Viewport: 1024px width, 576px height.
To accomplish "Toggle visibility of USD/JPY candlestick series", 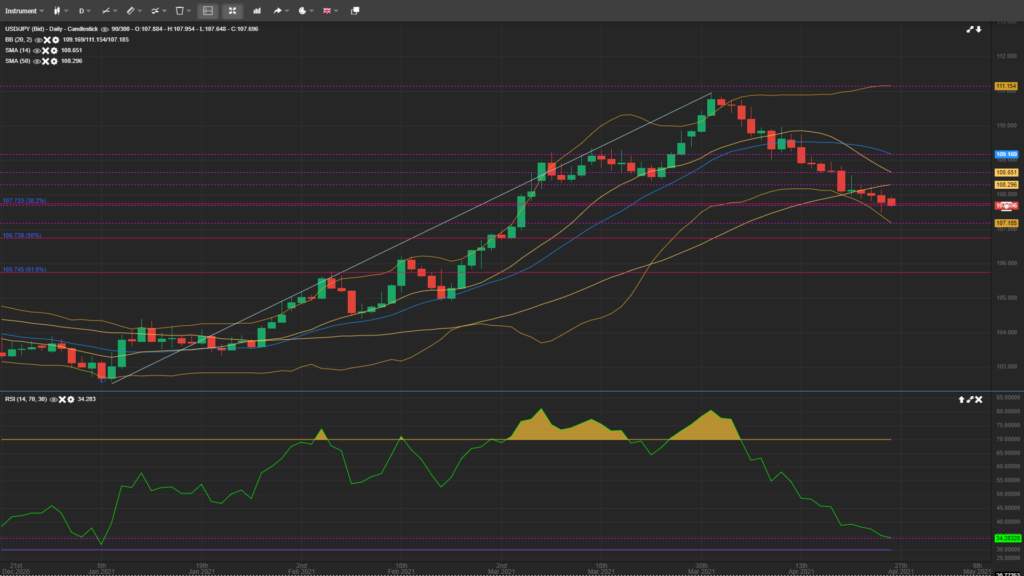I will point(105,29).
